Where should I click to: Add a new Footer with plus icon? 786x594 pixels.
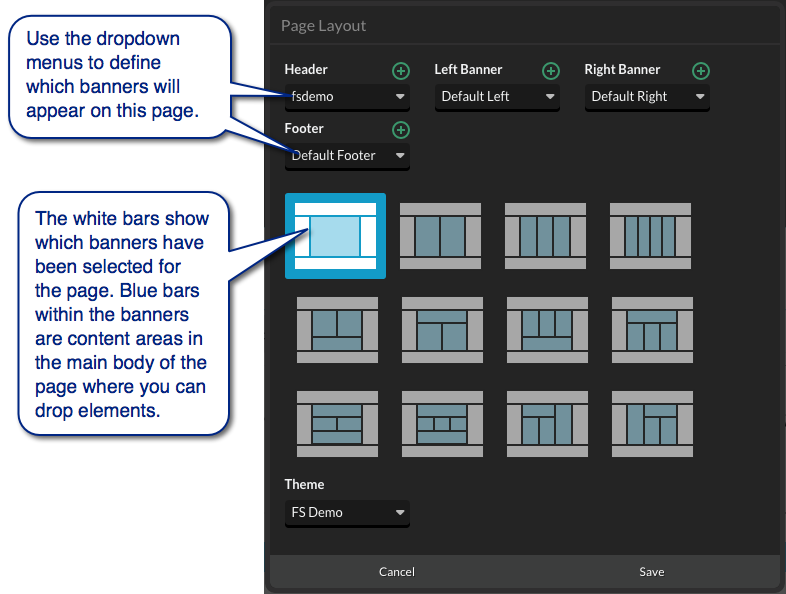tap(401, 130)
